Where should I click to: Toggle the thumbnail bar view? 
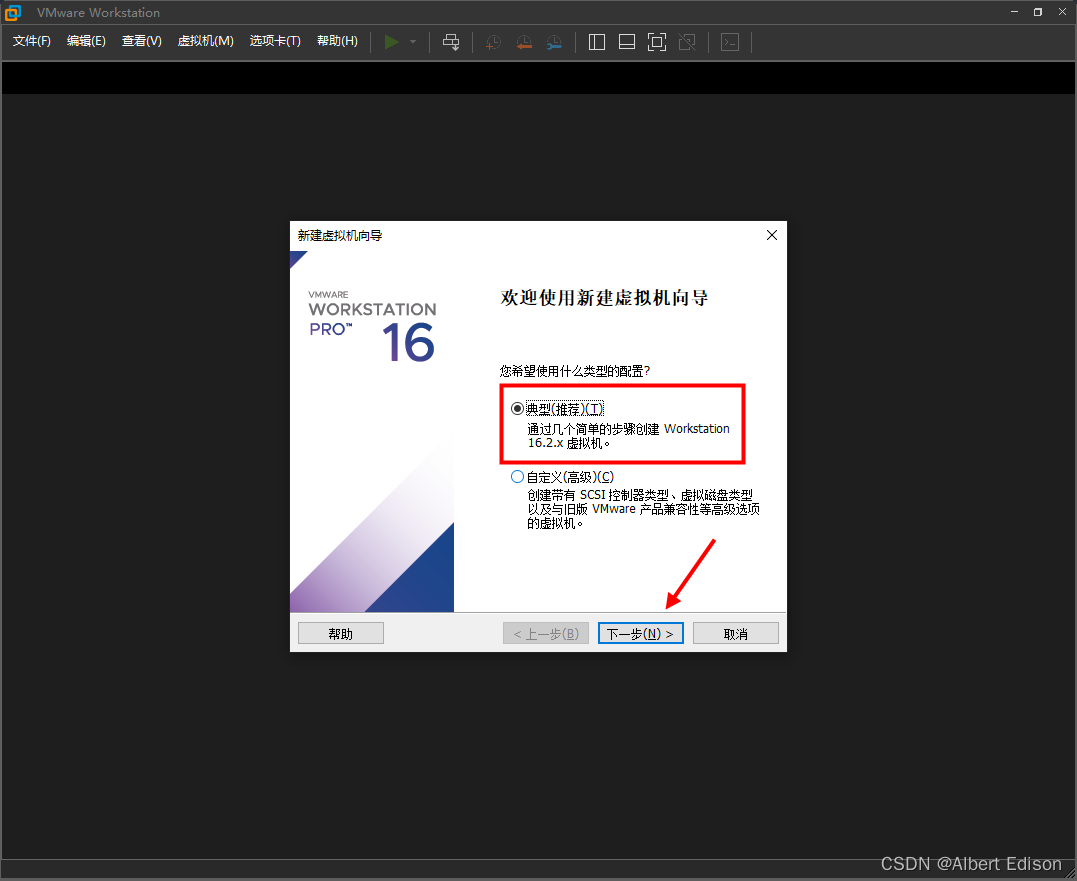[x=626, y=42]
